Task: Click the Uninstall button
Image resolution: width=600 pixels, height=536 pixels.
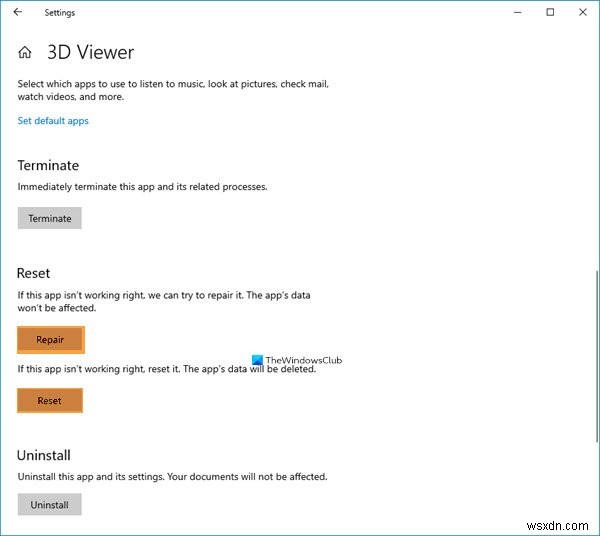Action: tap(49, 505)
